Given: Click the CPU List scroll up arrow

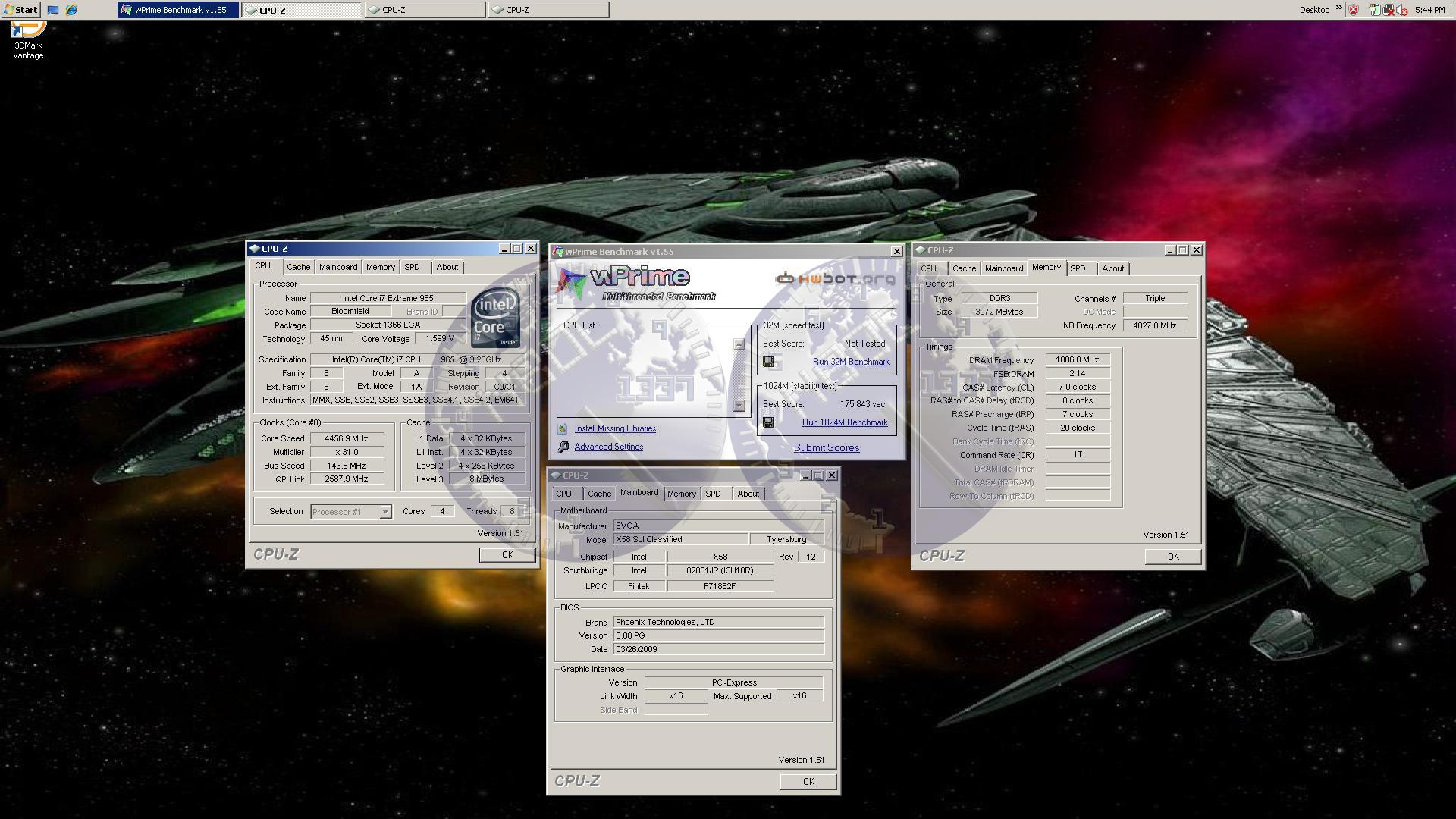Looking at the screenshot, I should coord(739,344).
